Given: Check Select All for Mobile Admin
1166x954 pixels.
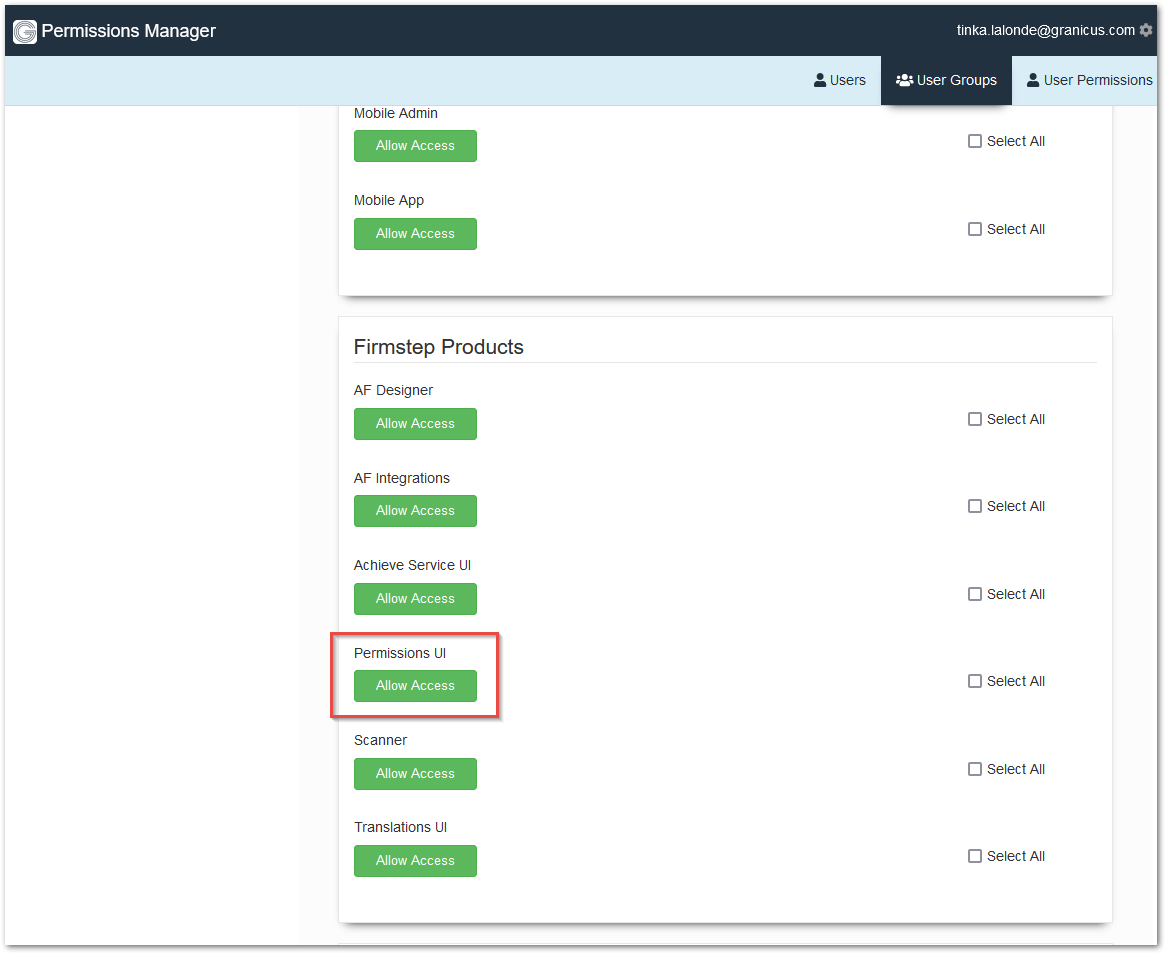Looking at the screenshot, I should point(974,141).
